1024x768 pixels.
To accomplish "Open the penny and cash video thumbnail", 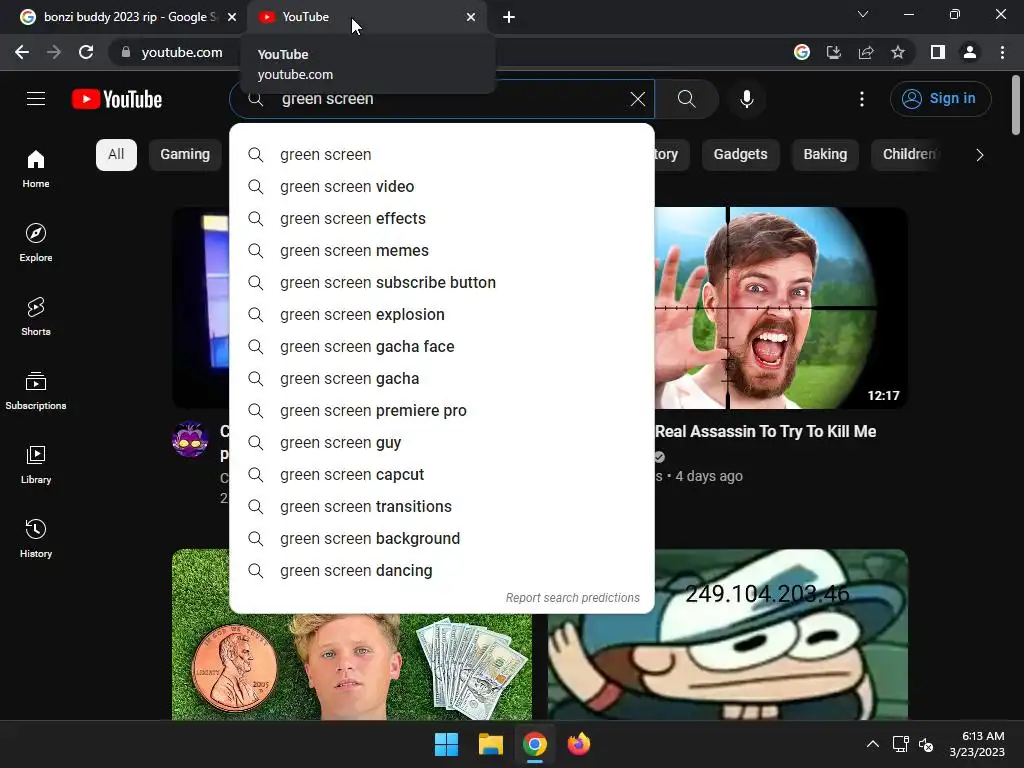I will coord(352,666).
